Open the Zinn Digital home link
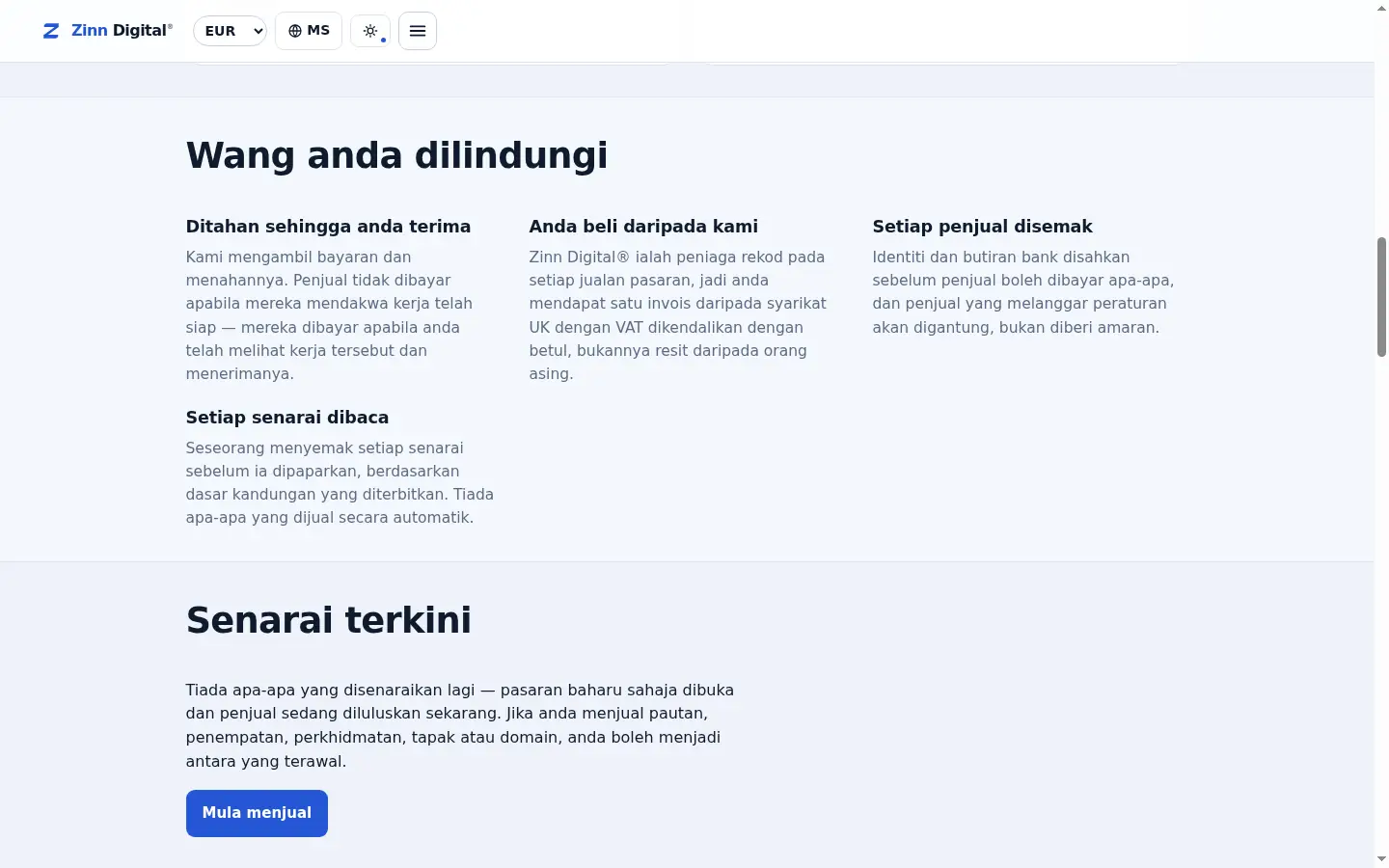This screenshot has width=1389, height=868. 108,31
